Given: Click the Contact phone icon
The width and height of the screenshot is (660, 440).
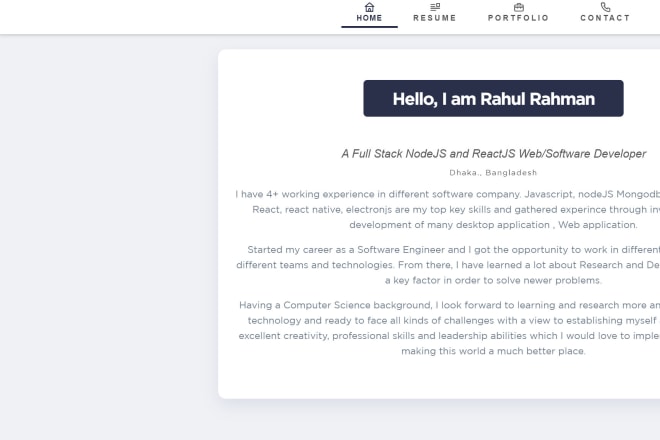Looking at the screenshot, I should pos(605,7).
